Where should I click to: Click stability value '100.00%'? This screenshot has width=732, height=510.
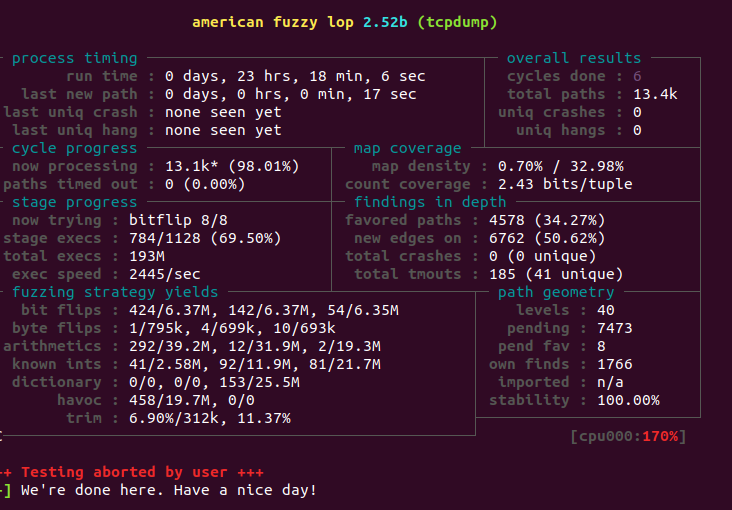click(628, 400)
